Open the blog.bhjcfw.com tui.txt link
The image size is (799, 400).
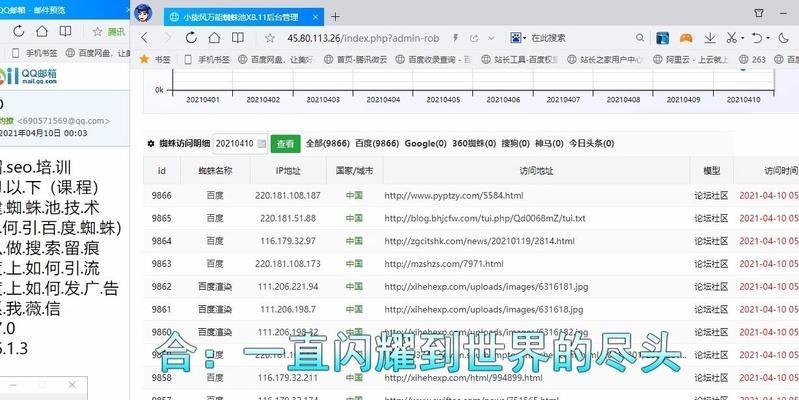click(x=485, y=218)
